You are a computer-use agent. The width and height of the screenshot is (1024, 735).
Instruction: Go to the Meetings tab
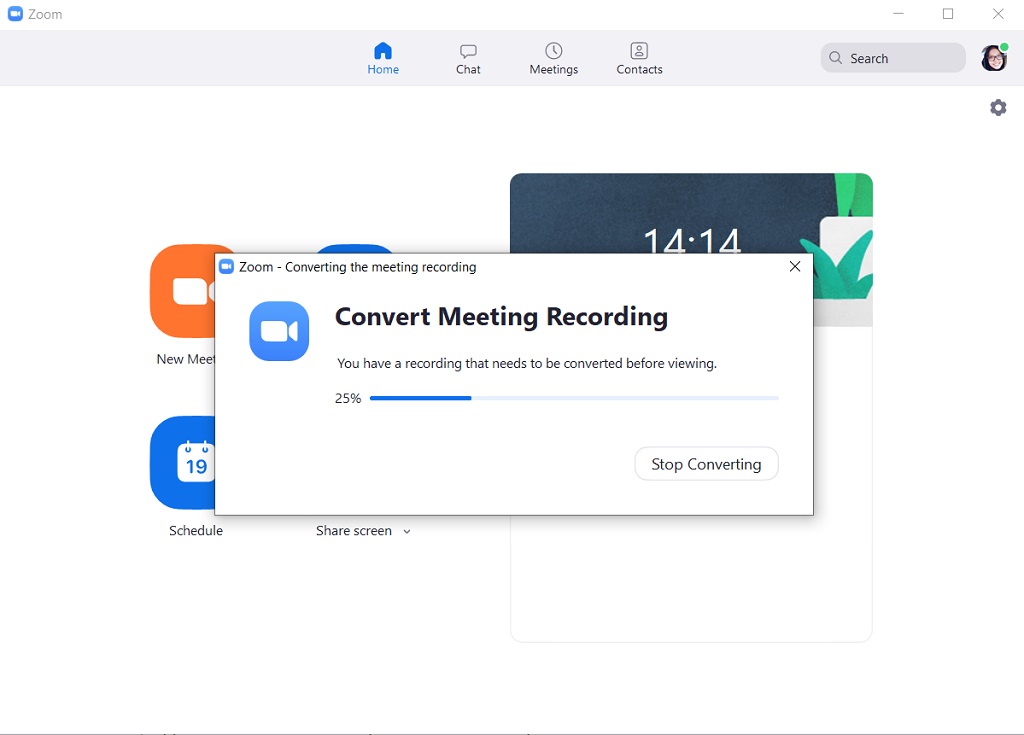pyautogui.click(x=553, y=58)
